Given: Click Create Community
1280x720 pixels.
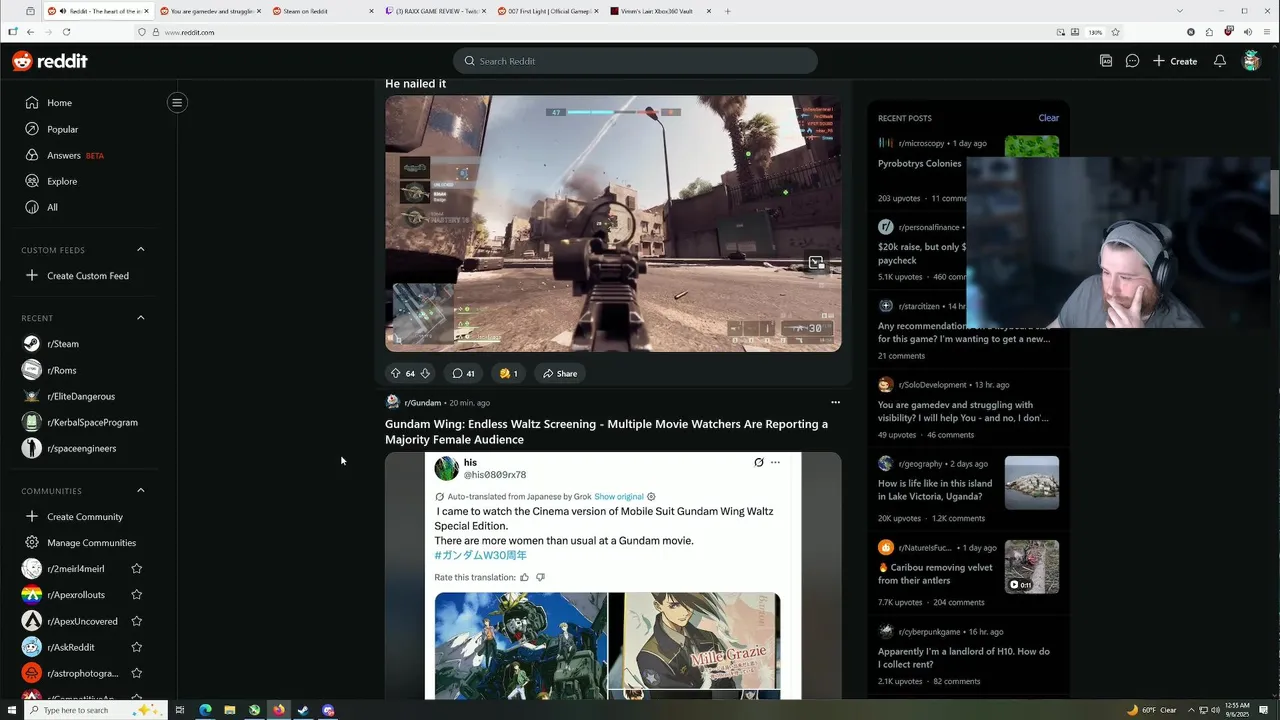Looking at the screenshot, I should 85,516.
